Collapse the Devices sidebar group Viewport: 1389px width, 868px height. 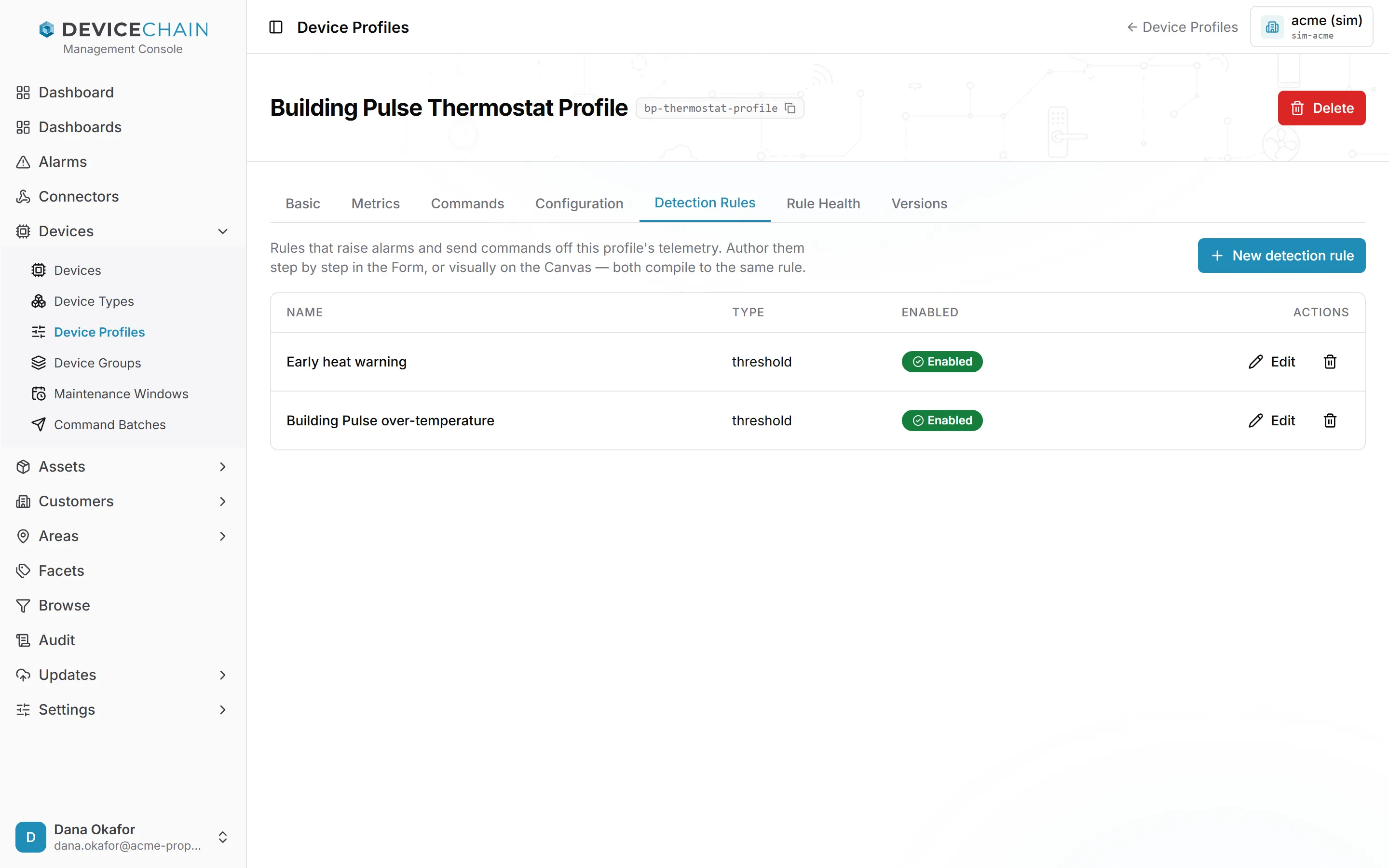click(x=223, y=231)
